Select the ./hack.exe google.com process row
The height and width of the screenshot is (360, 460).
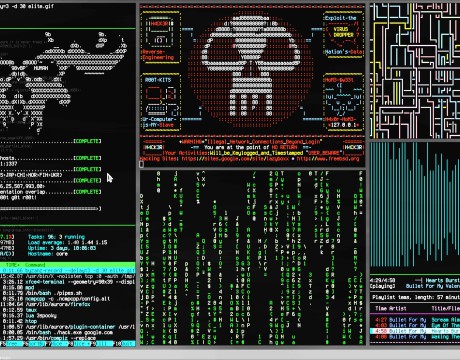(68, 333)
